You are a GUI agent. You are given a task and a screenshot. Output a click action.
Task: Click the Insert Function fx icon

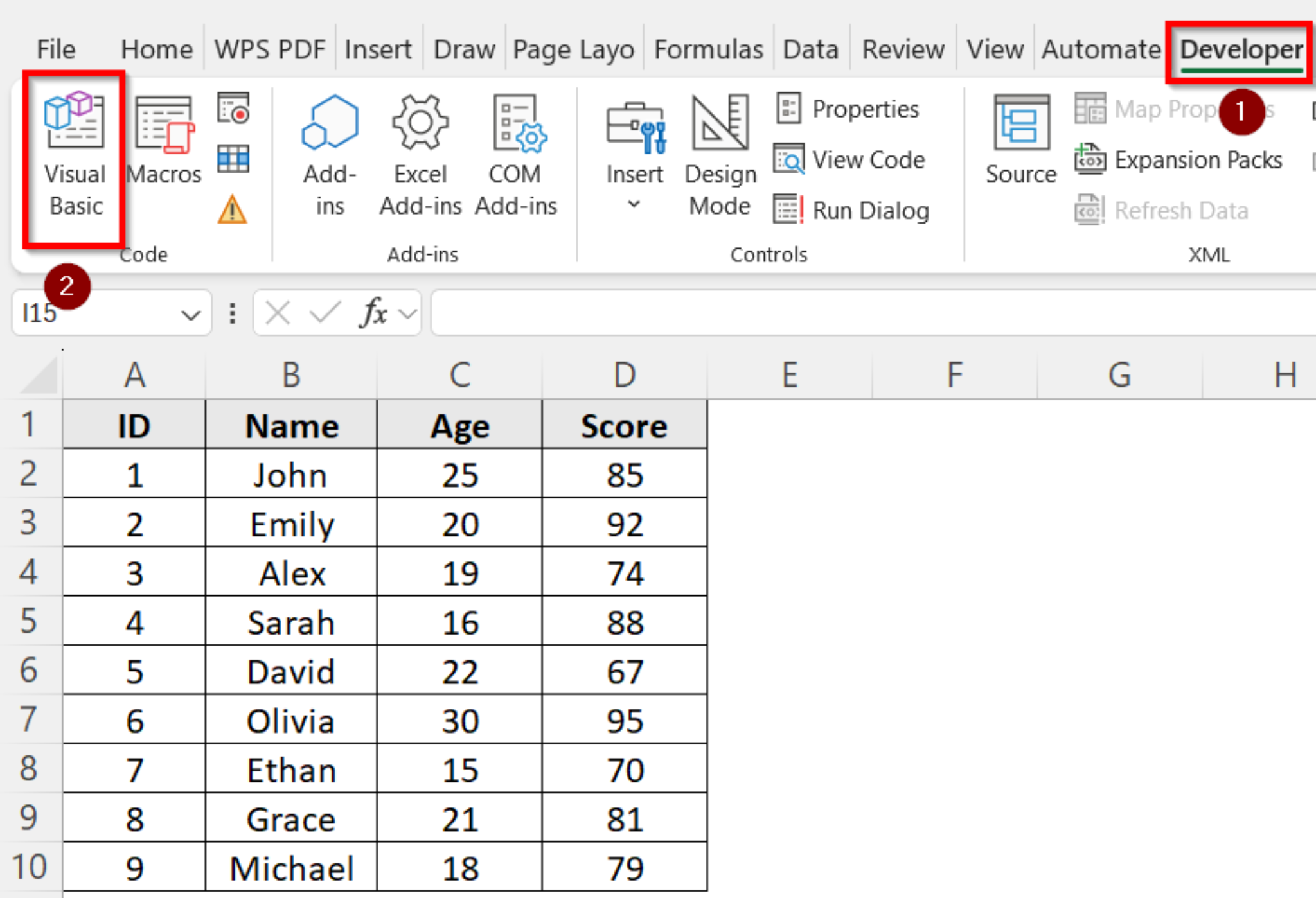click(373, 313)
